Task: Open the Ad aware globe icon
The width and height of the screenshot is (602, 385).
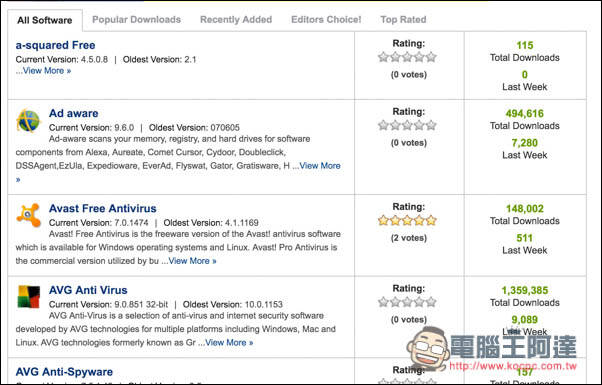Action: point(28,121)
